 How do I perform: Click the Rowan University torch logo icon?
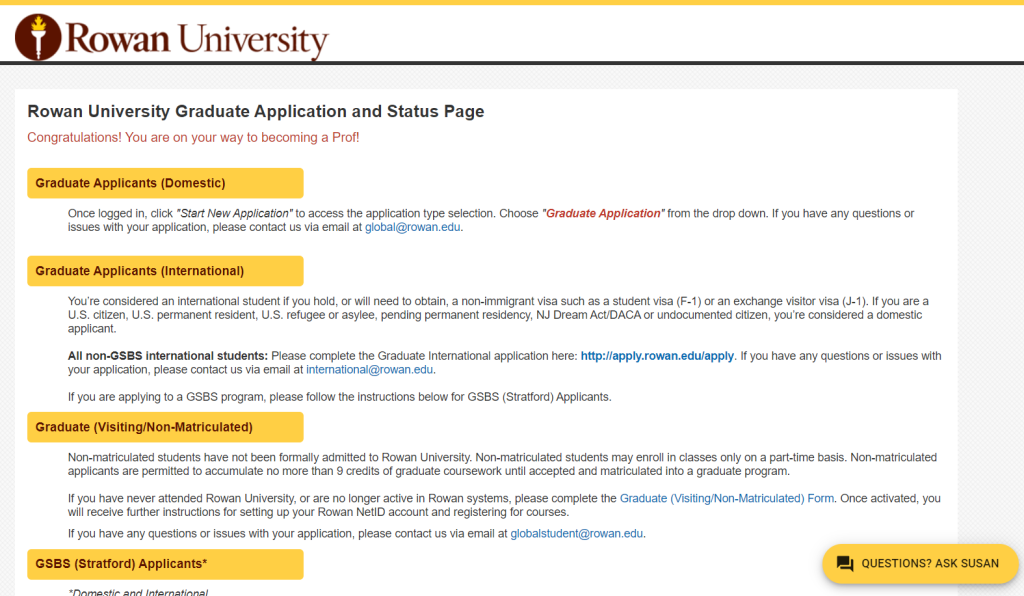39,36
